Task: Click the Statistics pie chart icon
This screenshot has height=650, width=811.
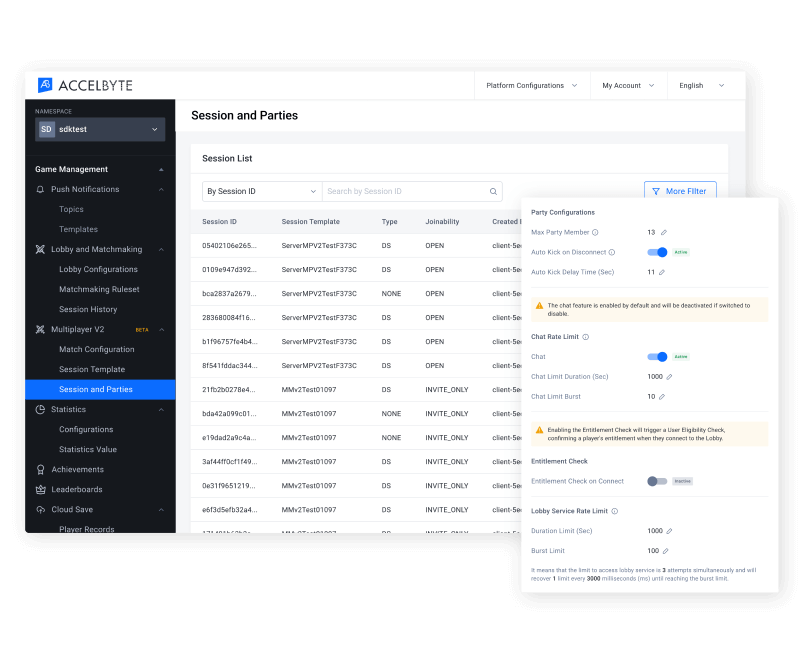Action: tap(40, 410)
